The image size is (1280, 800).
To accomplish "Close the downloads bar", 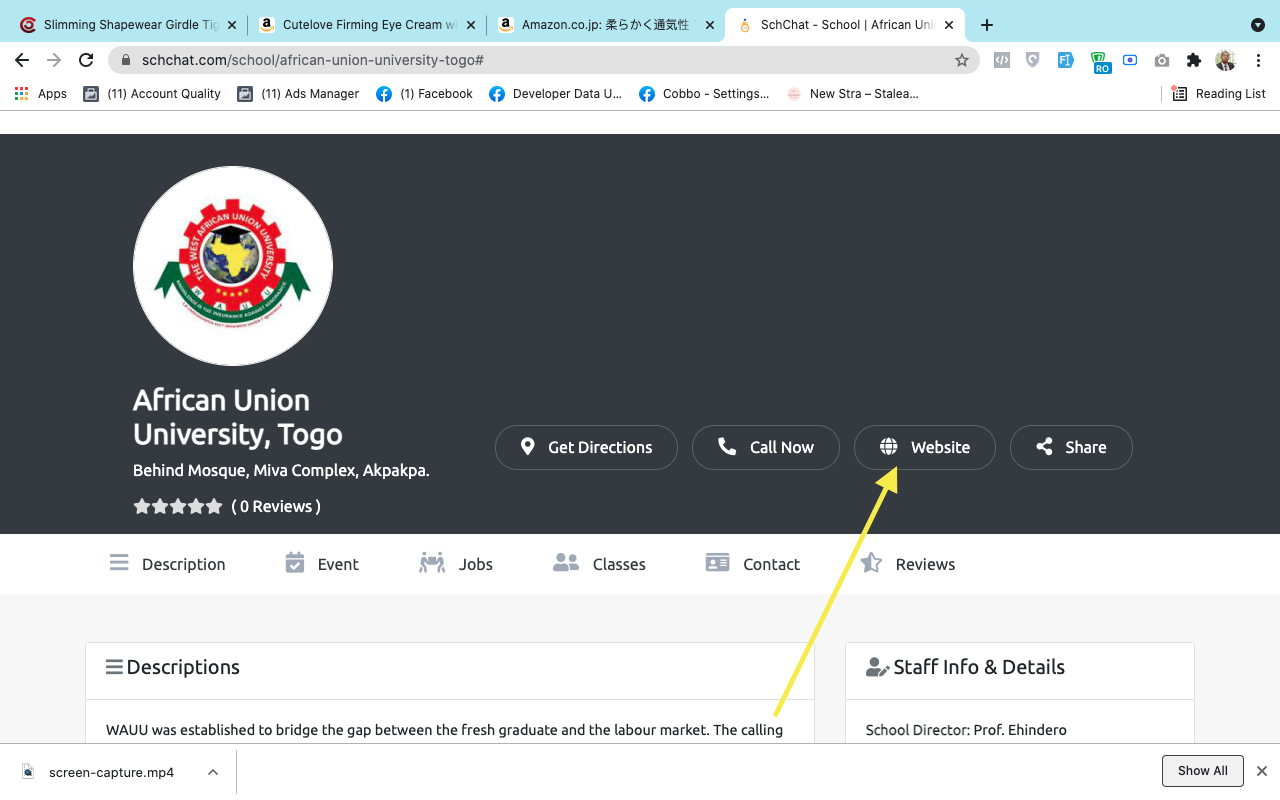I will 1262,771.
